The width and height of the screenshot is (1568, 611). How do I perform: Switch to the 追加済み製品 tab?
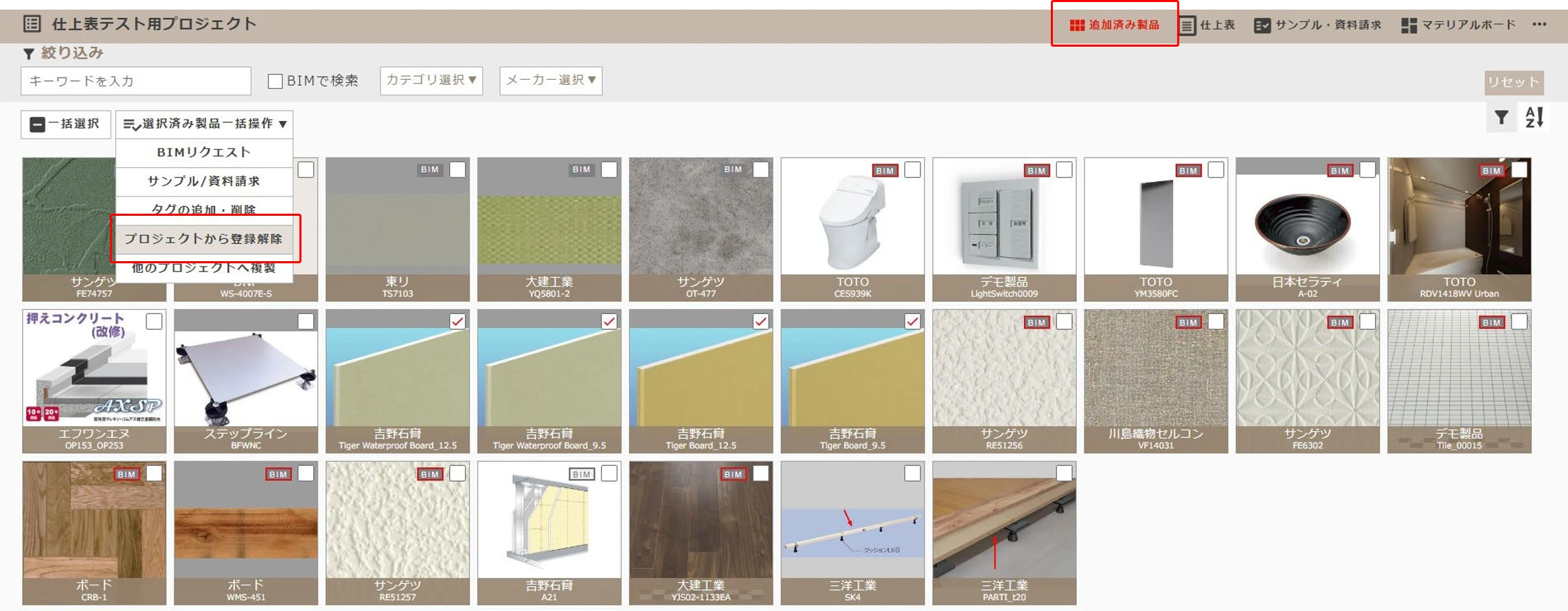coord(1114,25)
